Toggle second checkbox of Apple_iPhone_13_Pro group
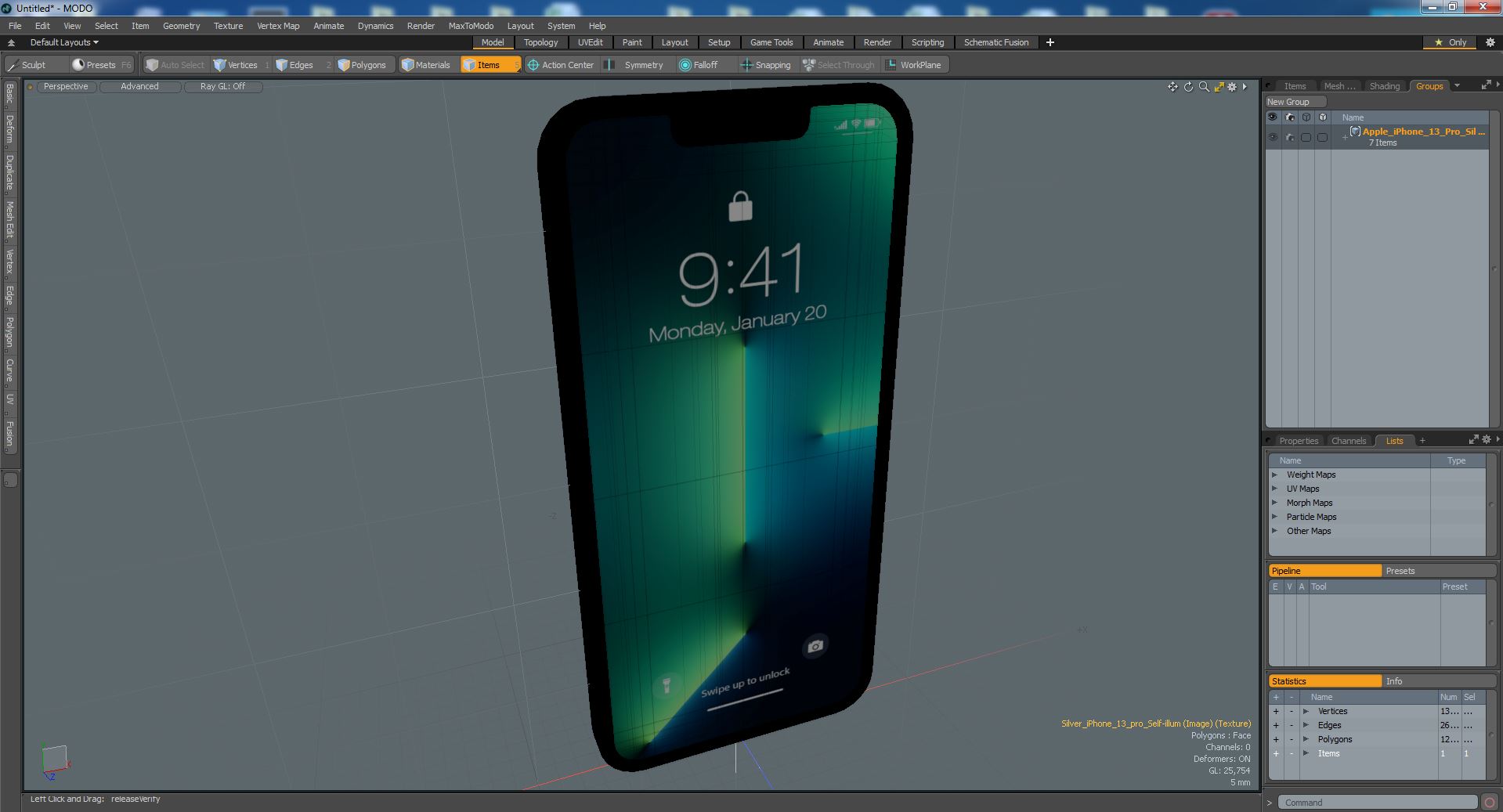1503x812 pixels. tap(1322, 137)
